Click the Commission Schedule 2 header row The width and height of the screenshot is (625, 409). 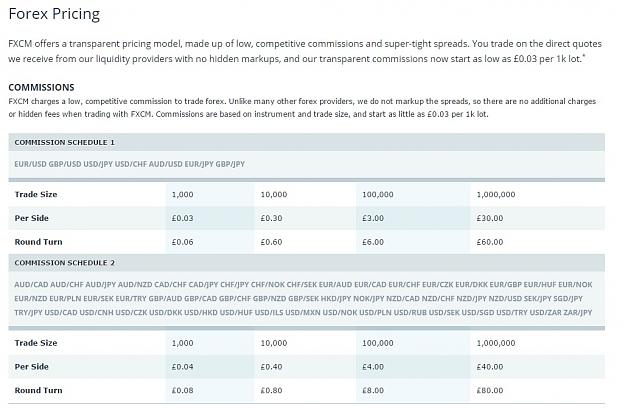coord(307,263)
